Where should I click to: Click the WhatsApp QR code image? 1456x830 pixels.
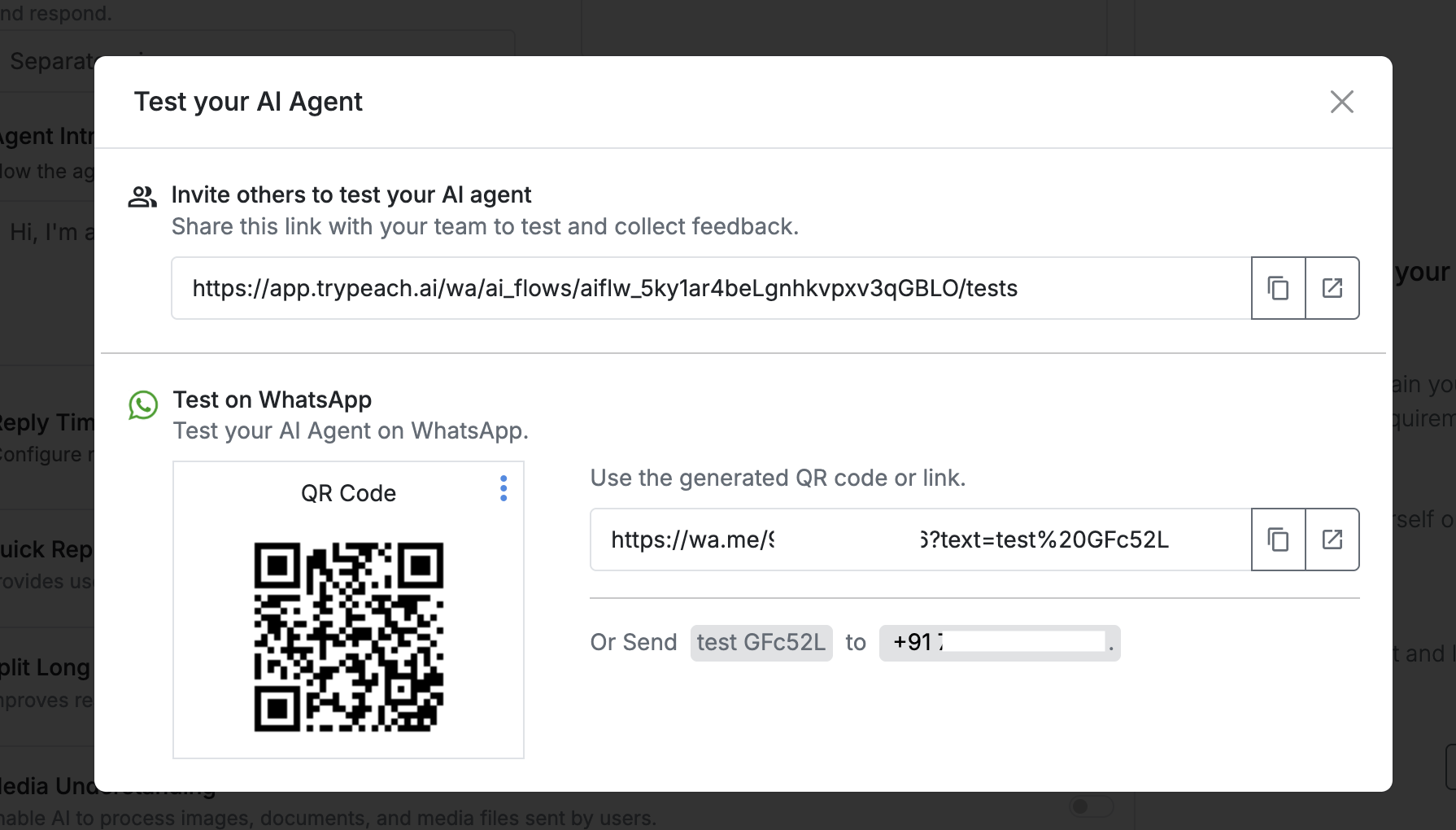point(349,637)
